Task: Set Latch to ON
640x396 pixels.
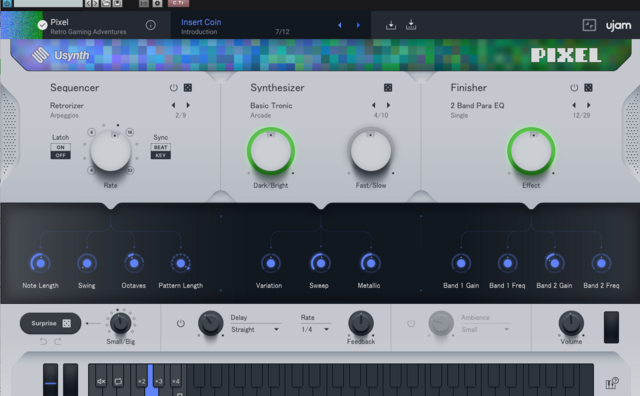Action: [60, 147]
